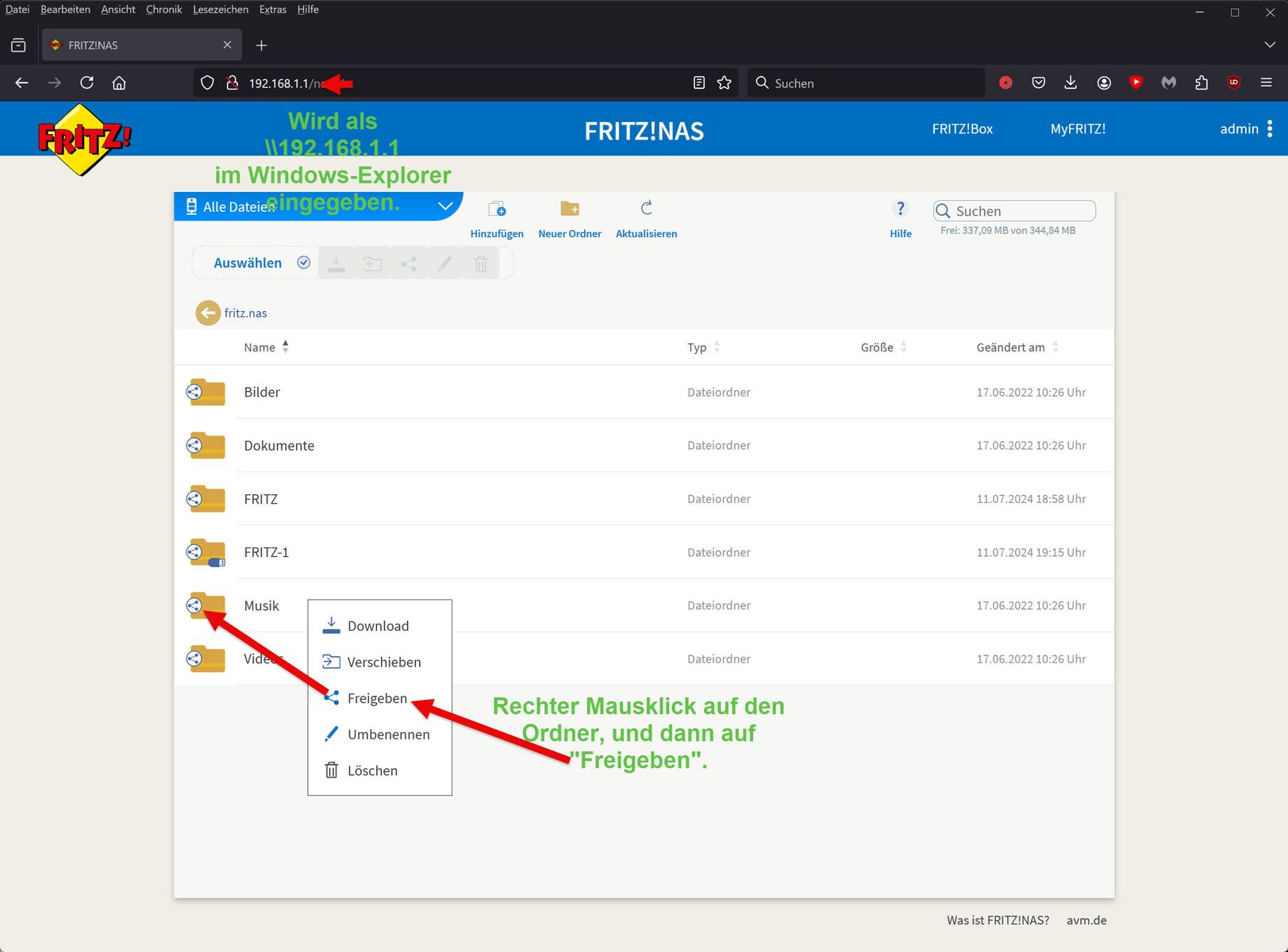Open the Chronik menu
Screen dimensions: 1288x952
[x=164, y=10]
